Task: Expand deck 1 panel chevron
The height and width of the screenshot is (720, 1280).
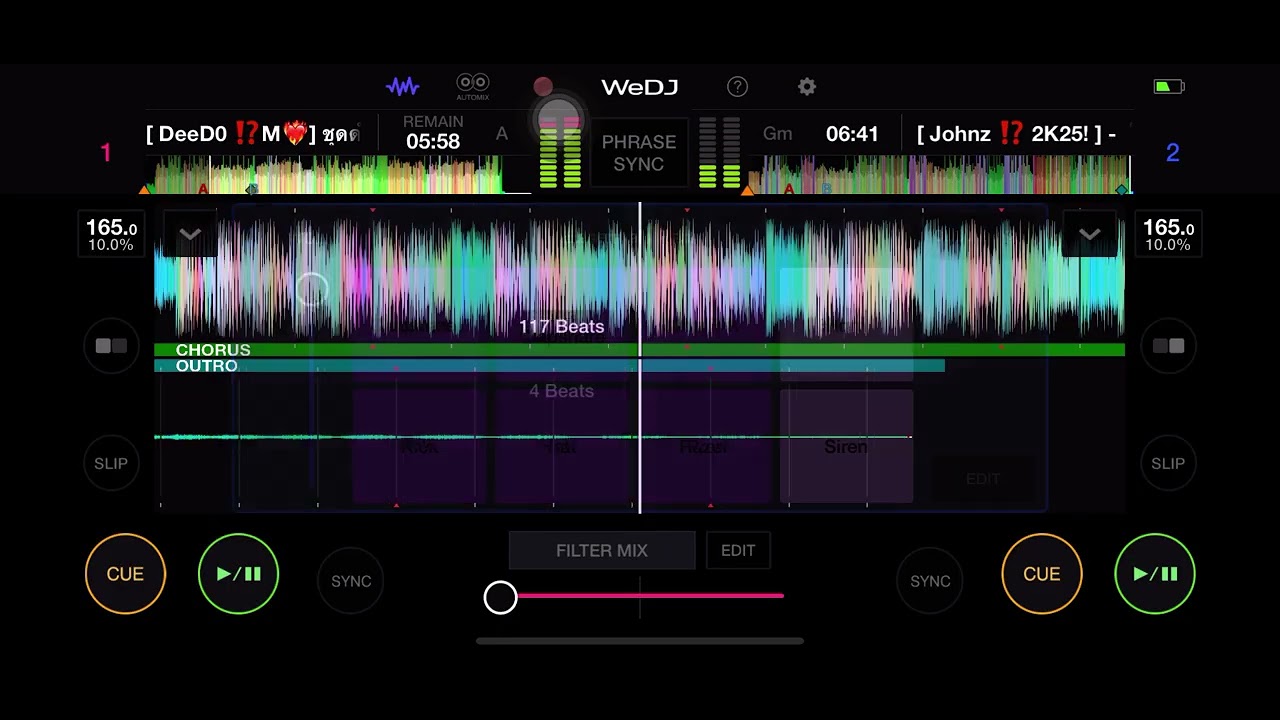Action: [190, 234]
